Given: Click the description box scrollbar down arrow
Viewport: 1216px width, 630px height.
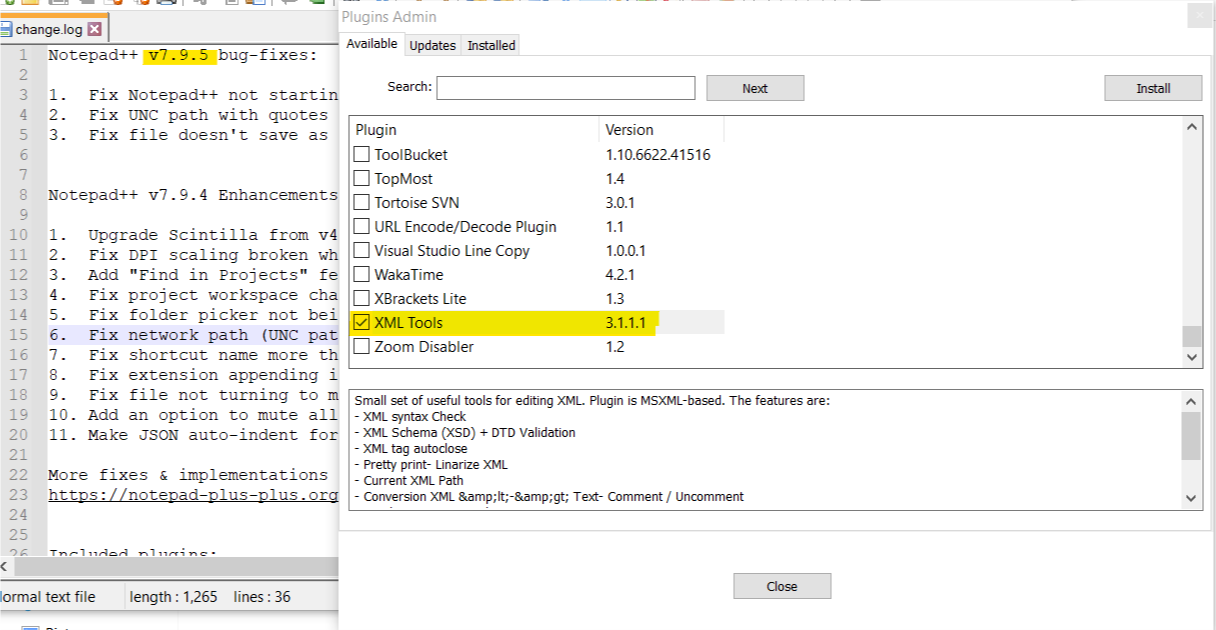Looking at the screenshot, I should pyautogui.click(x=1191, y=498).
